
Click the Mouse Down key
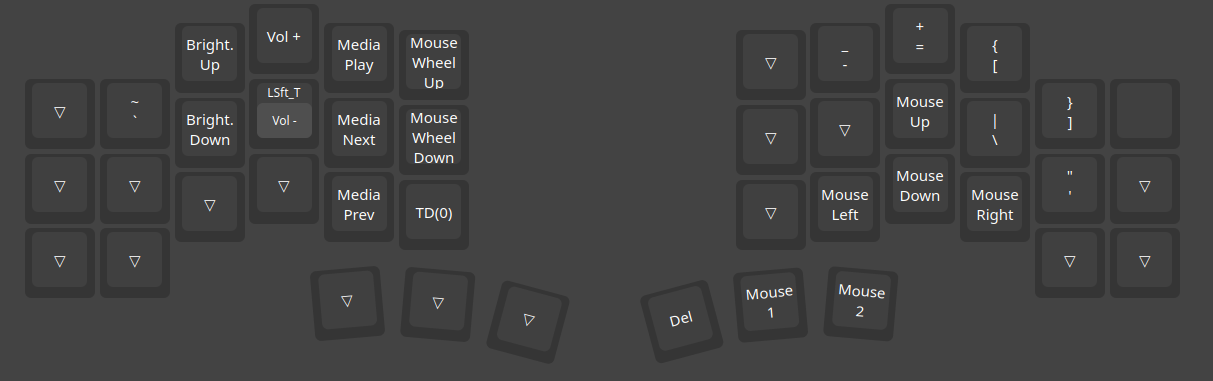click(920, 187)
